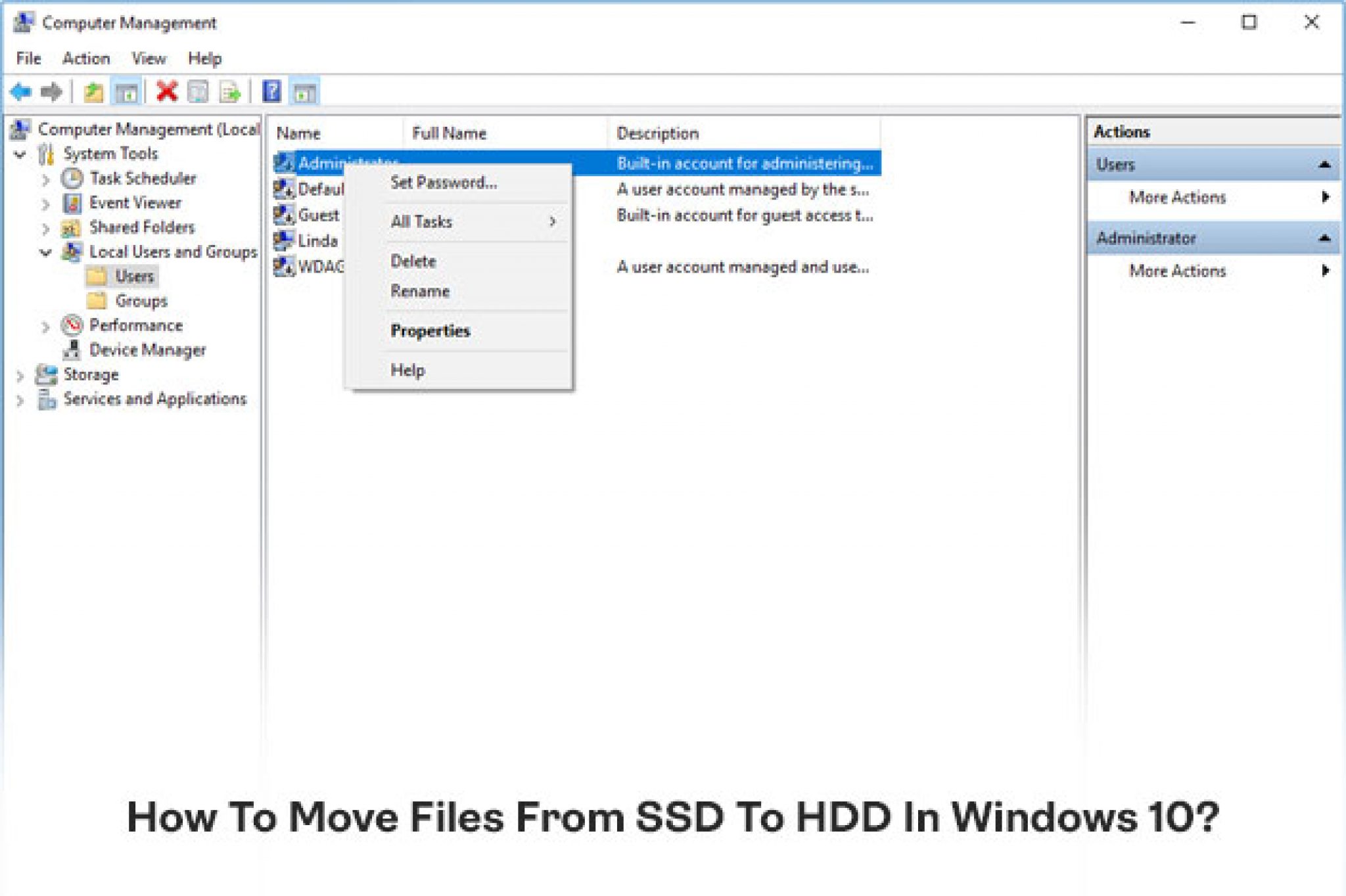The height and width of the screenshot is (896, 1346).
Task: Click the red Delete X toolbar icon
Action: [167, 91]
